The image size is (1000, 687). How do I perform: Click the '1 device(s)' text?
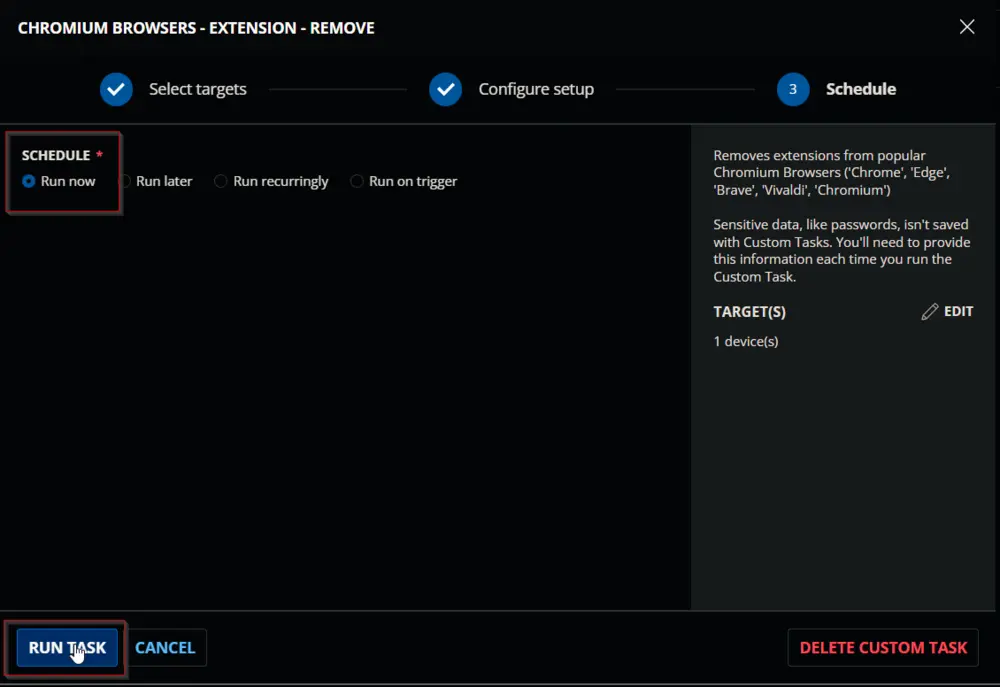(746, 341)
